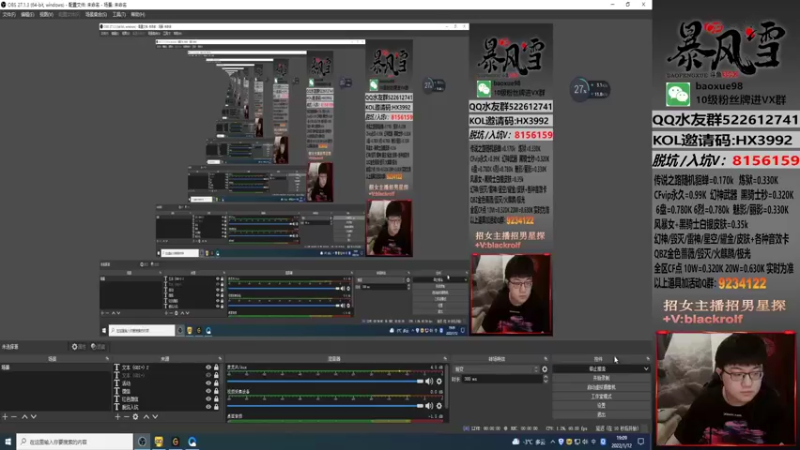Toggle the eye icon of the fourth source row
Screen dimensions: 800x450
click(208, 391)
